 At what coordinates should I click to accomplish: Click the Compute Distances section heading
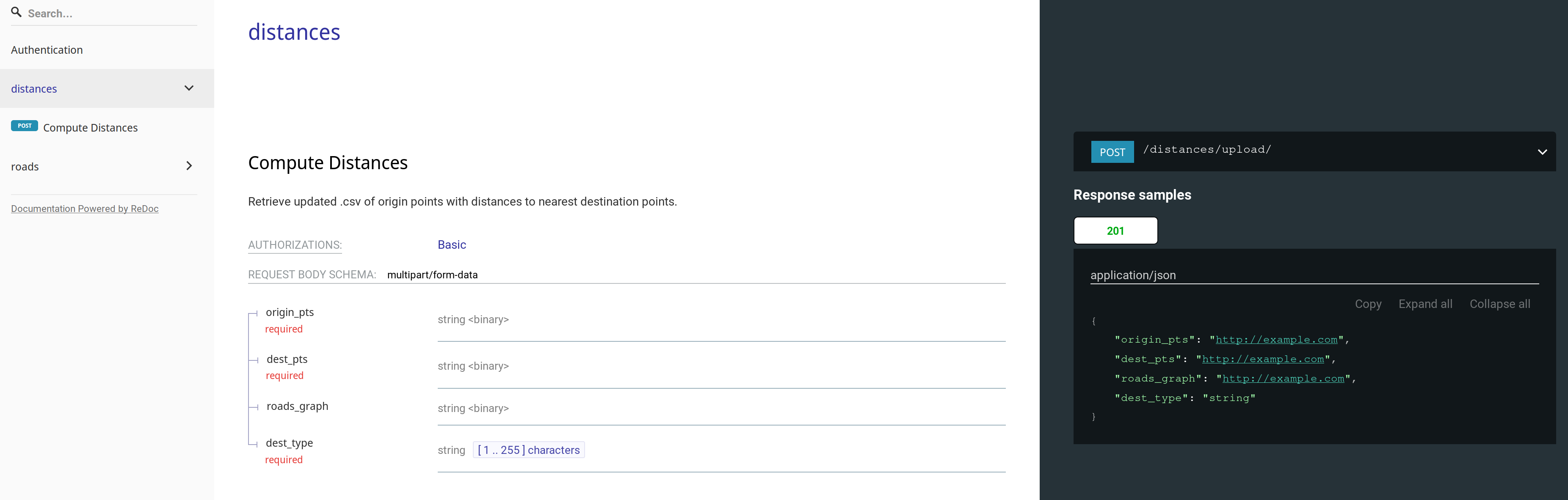click(328, 163)
